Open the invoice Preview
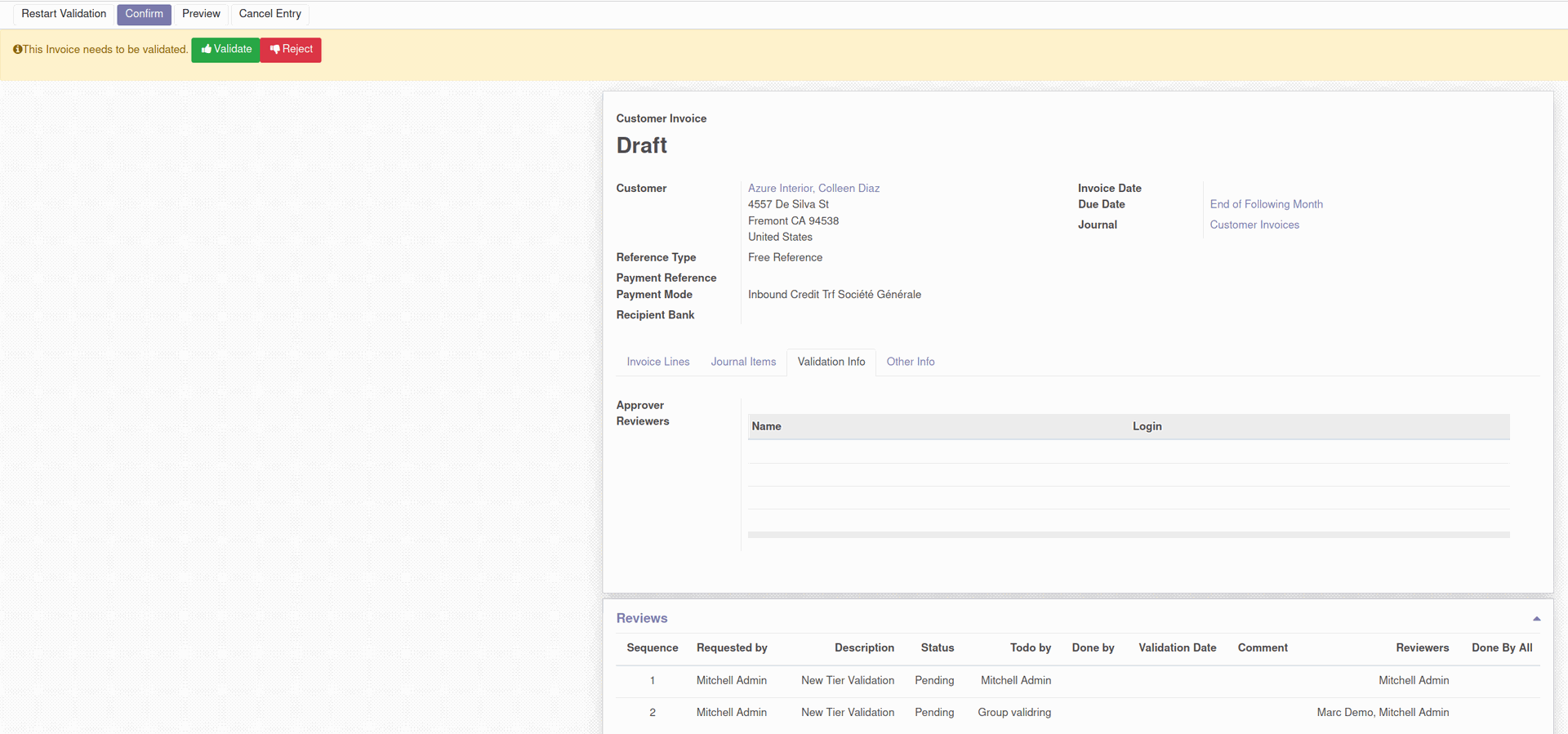 coord(201,14)
